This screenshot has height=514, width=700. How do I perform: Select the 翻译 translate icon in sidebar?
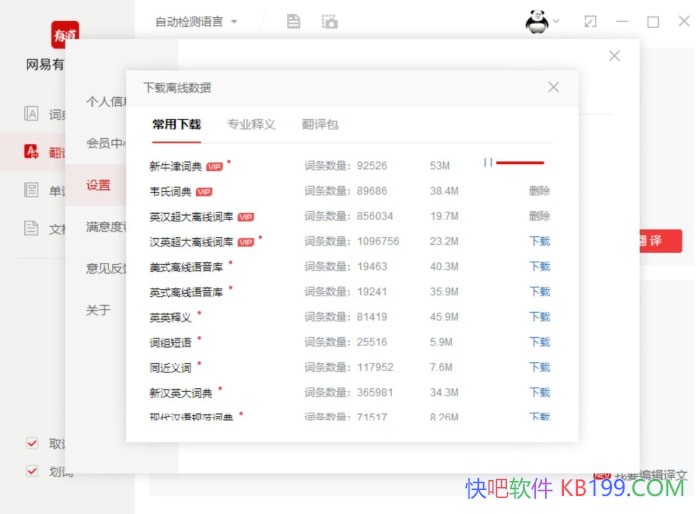pyautogui.click(x=32, y=152)
